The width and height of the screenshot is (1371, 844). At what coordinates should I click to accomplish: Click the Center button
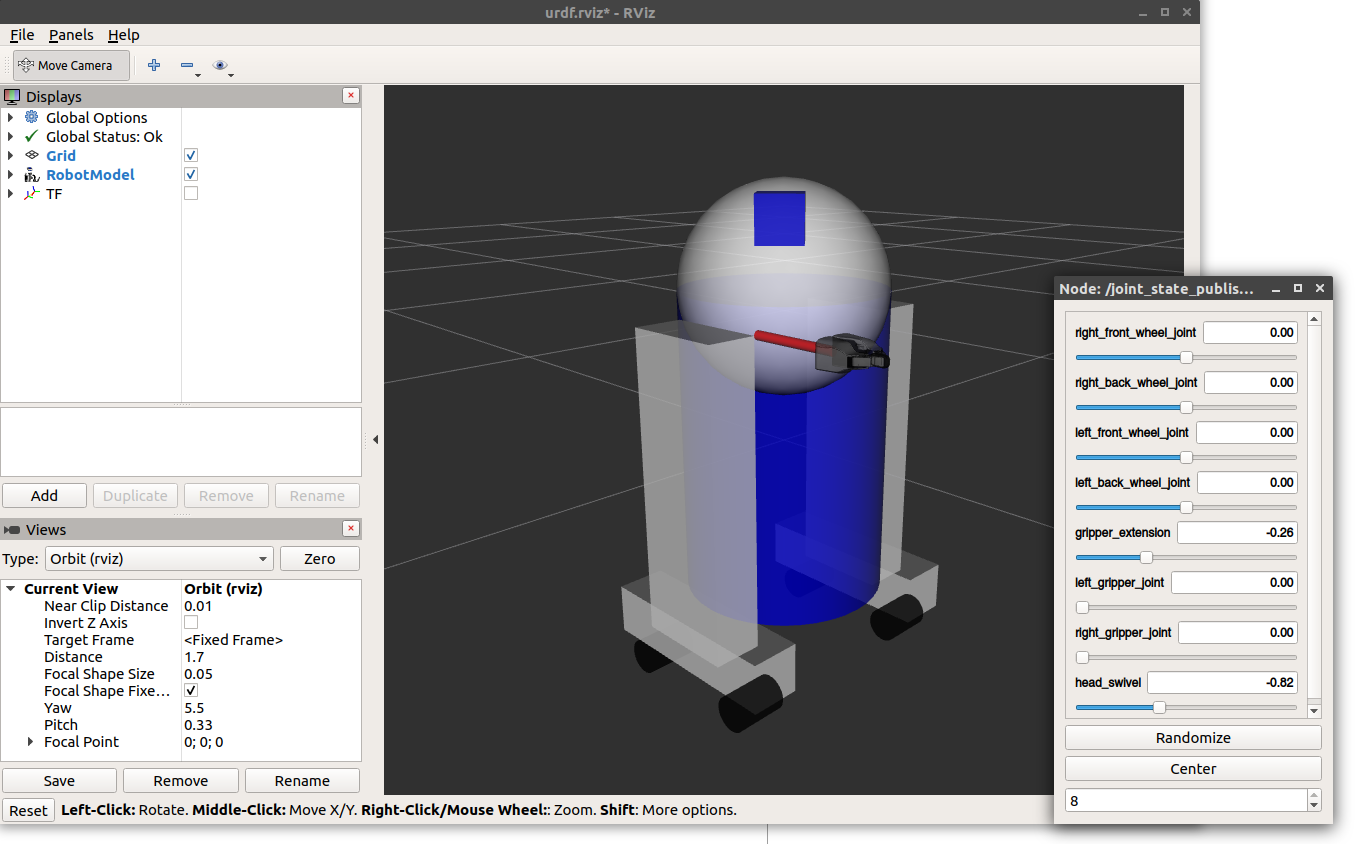tap(1193, 769)
